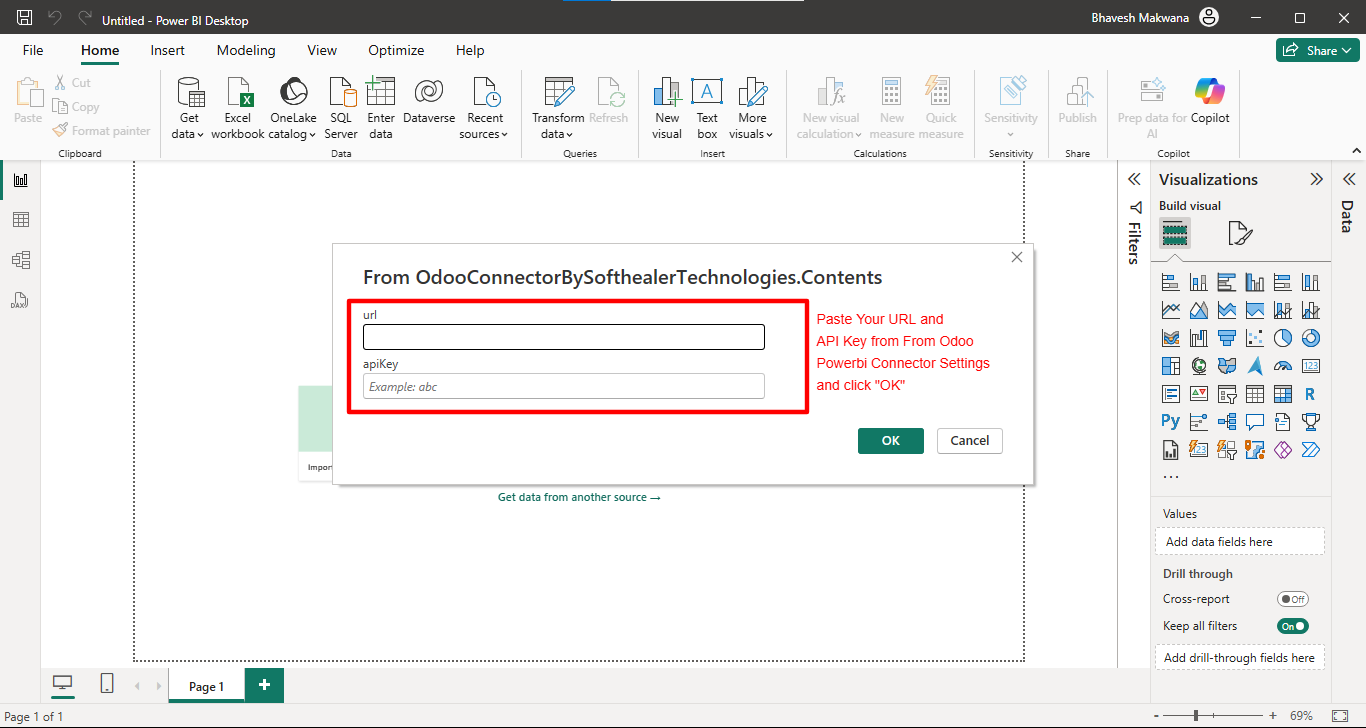Image resolution: width=1366 pixels, height=728 pixels.
Task: Click Get data from another source link
Action: click(580, 497)
